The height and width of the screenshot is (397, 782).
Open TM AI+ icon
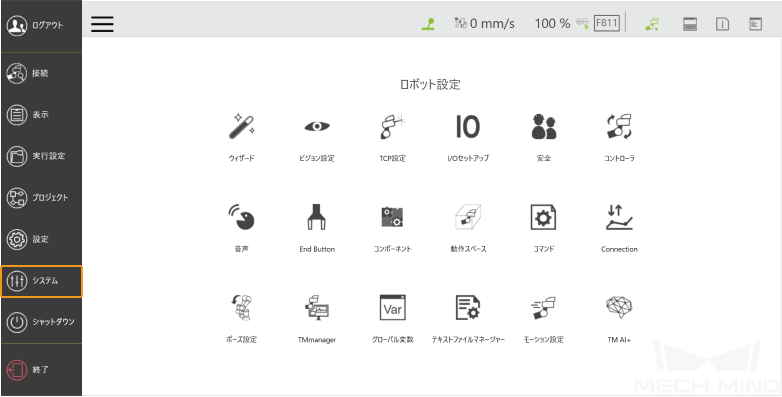click(619, 307)
